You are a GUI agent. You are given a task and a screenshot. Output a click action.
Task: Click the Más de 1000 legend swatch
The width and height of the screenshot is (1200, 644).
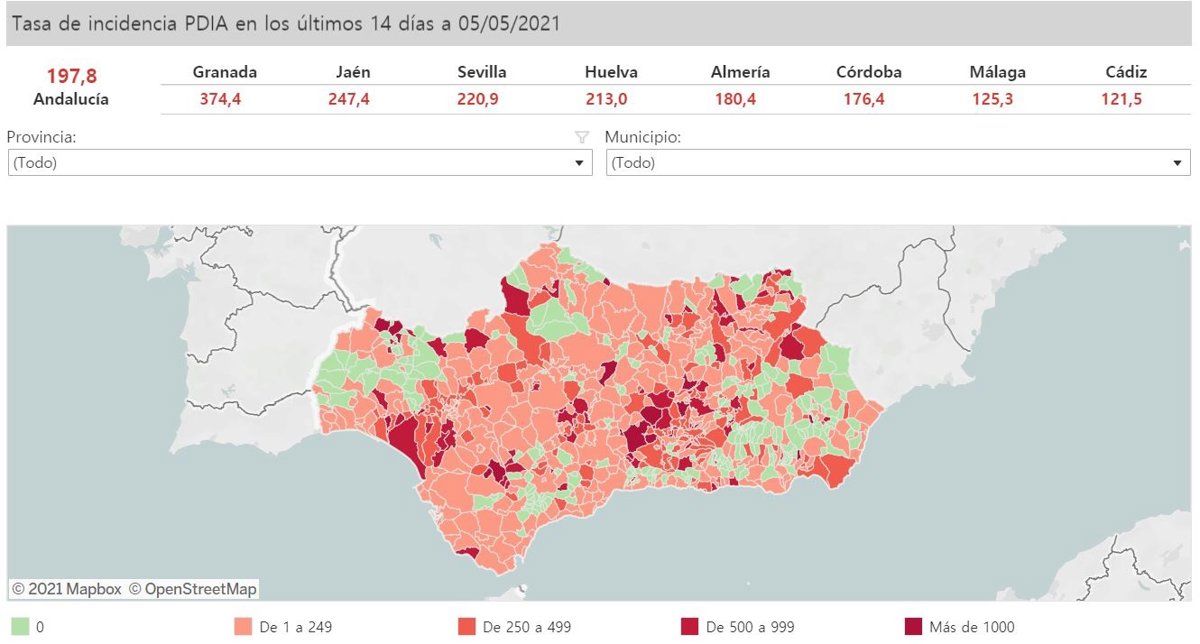[x=913, y=627]
